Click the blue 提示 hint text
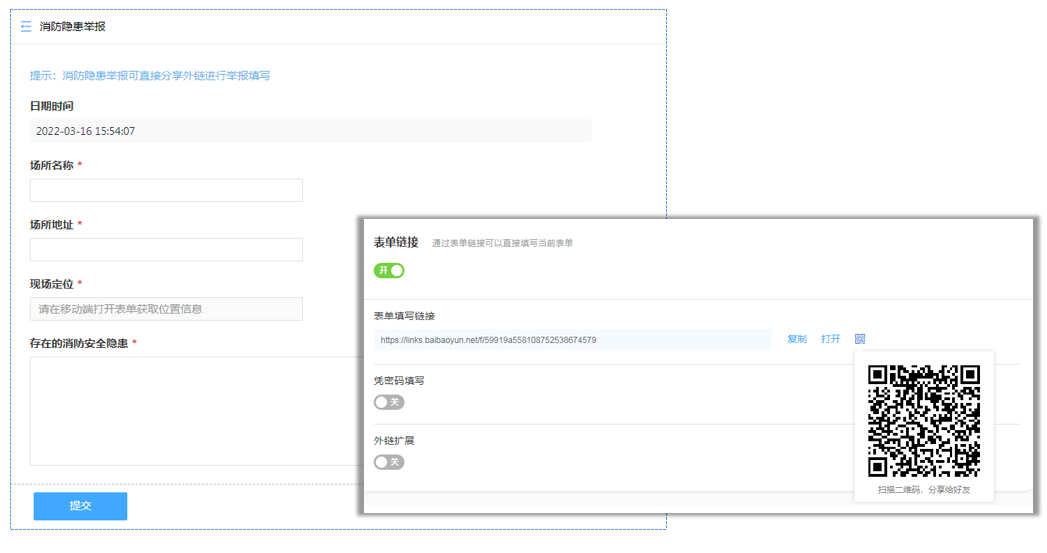This screenshot has width=1047, height=553. [x=150, y=75]
